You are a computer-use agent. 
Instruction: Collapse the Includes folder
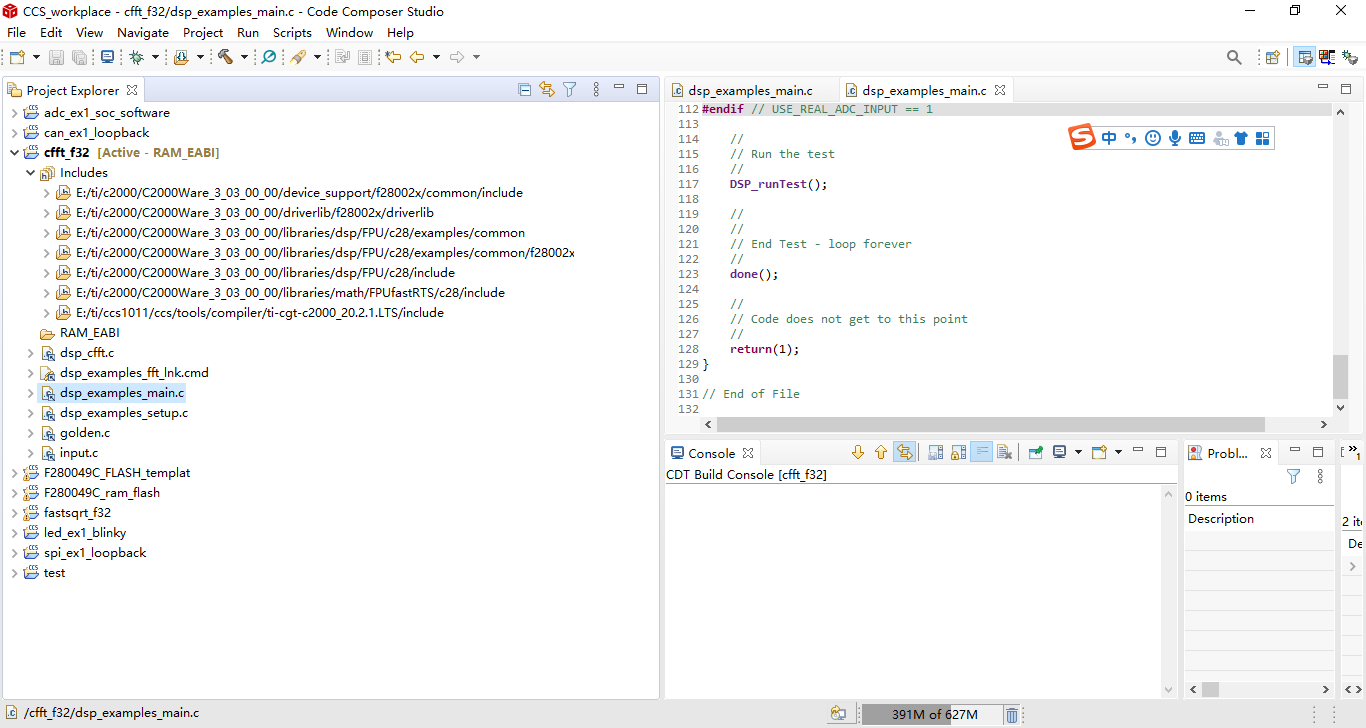pos(30,173)
